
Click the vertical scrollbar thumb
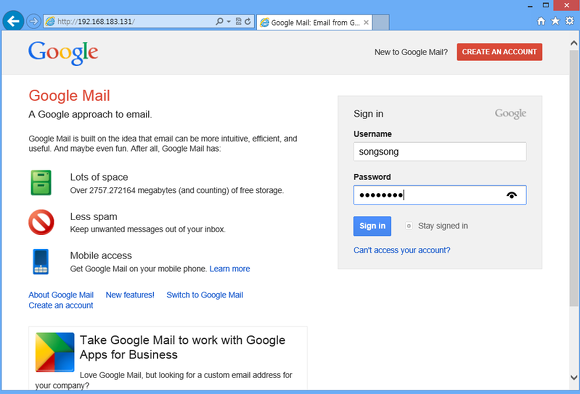click(x=574, y=178)
